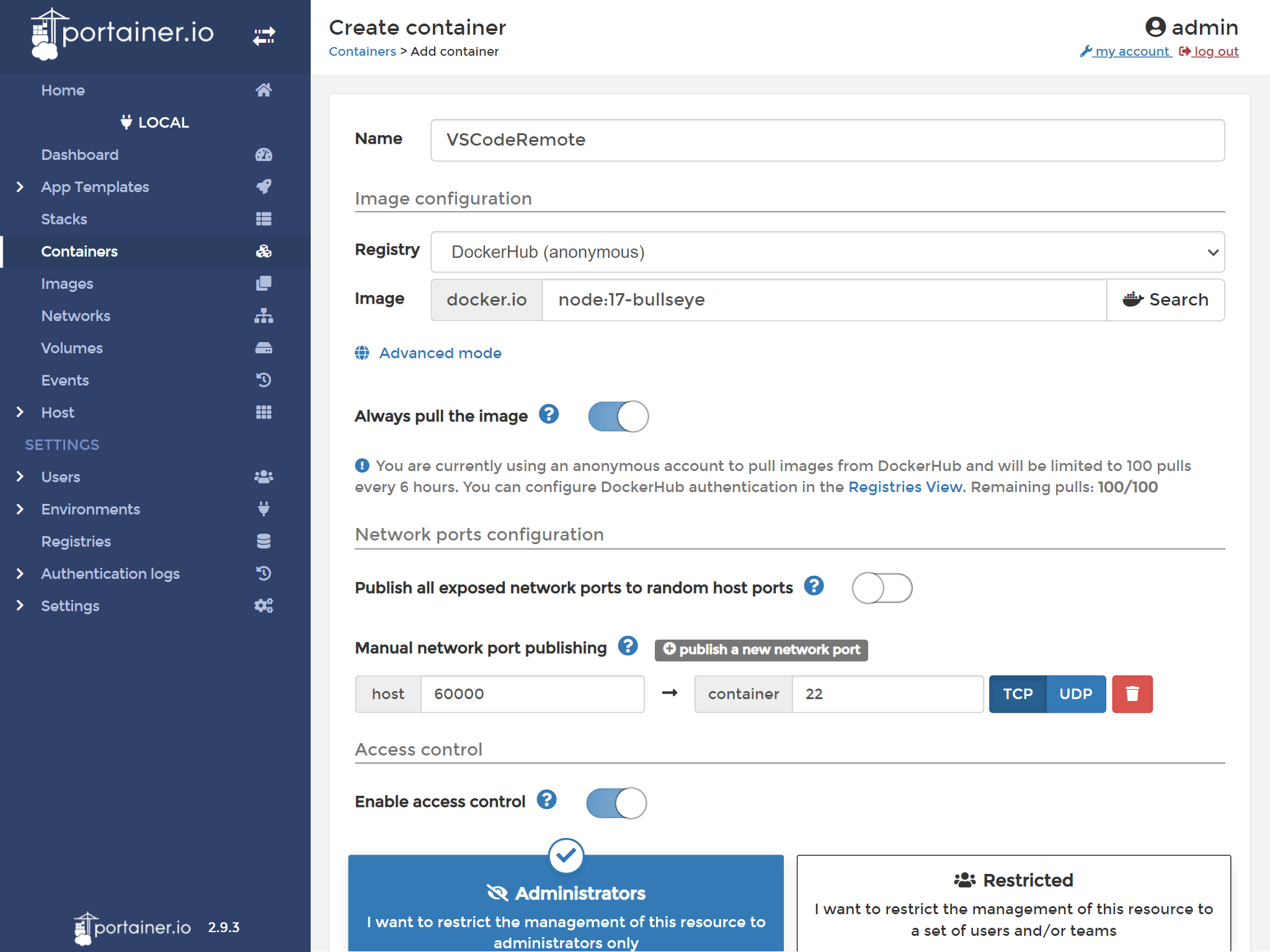Click the Dashboard navigation icon

[x=262, y=154]
